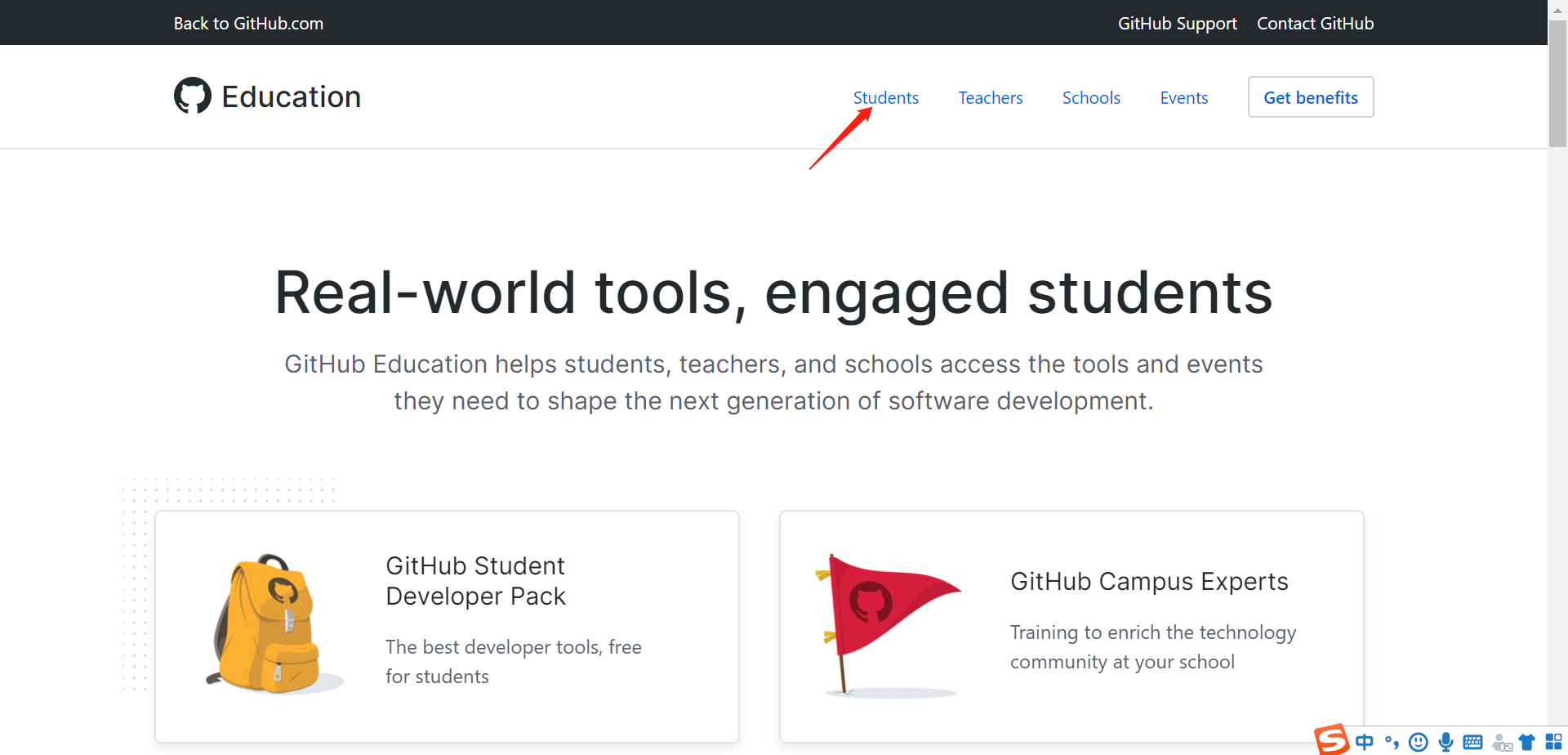This screenshot has height=755, width=1568.
Task: Click the GitHub Education helps students paragraph
Action: click(773, 382)
